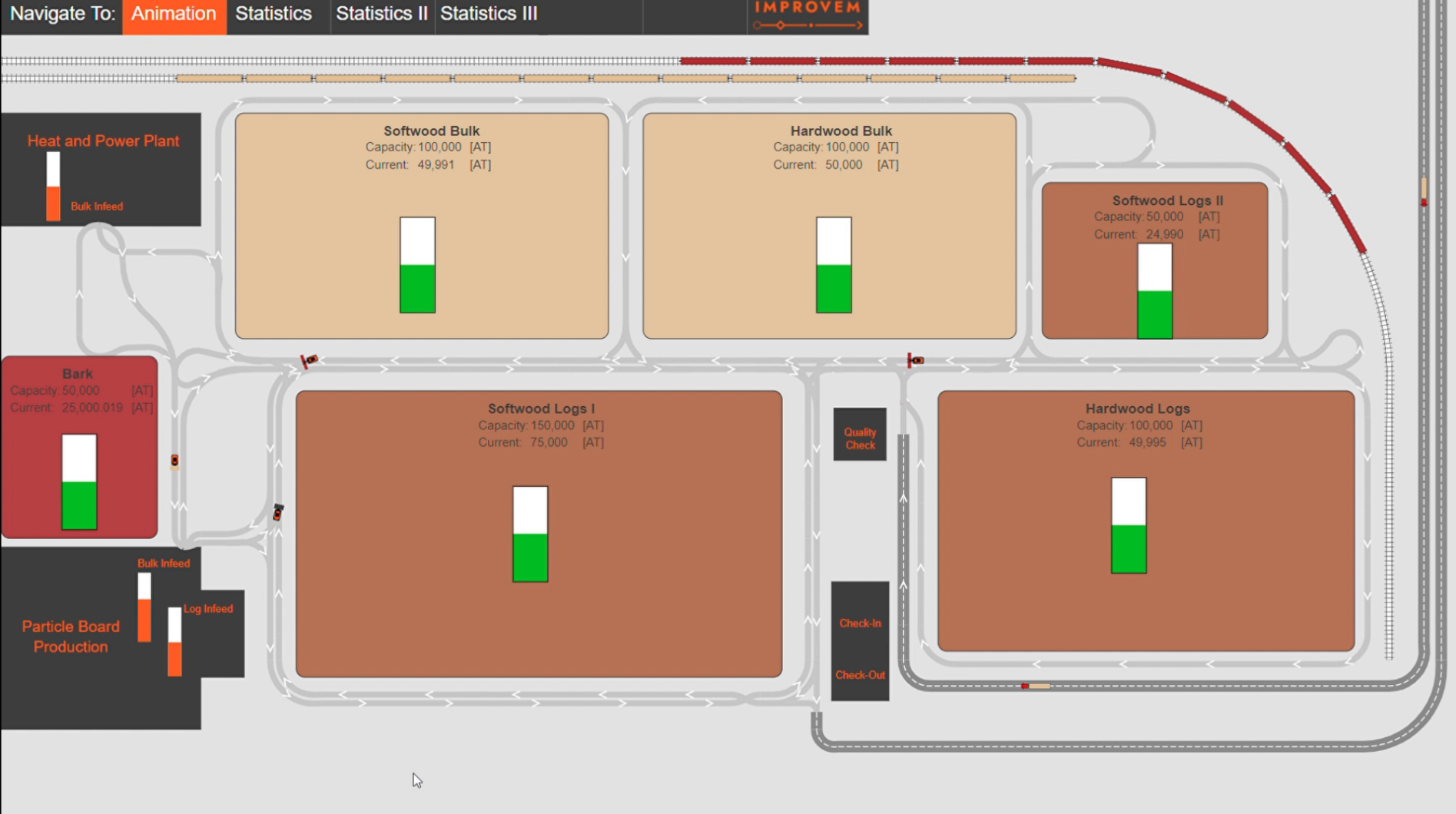Click the truck icon below Softwood Bulk
This screenshot has height=814, width=1456.
pyautogui.click(x=310, y=360)
